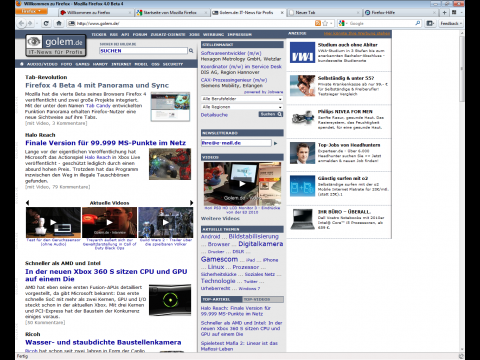
Task: Open Koordinator (m/w) im Service Desk job
Action: pos(241,67)
